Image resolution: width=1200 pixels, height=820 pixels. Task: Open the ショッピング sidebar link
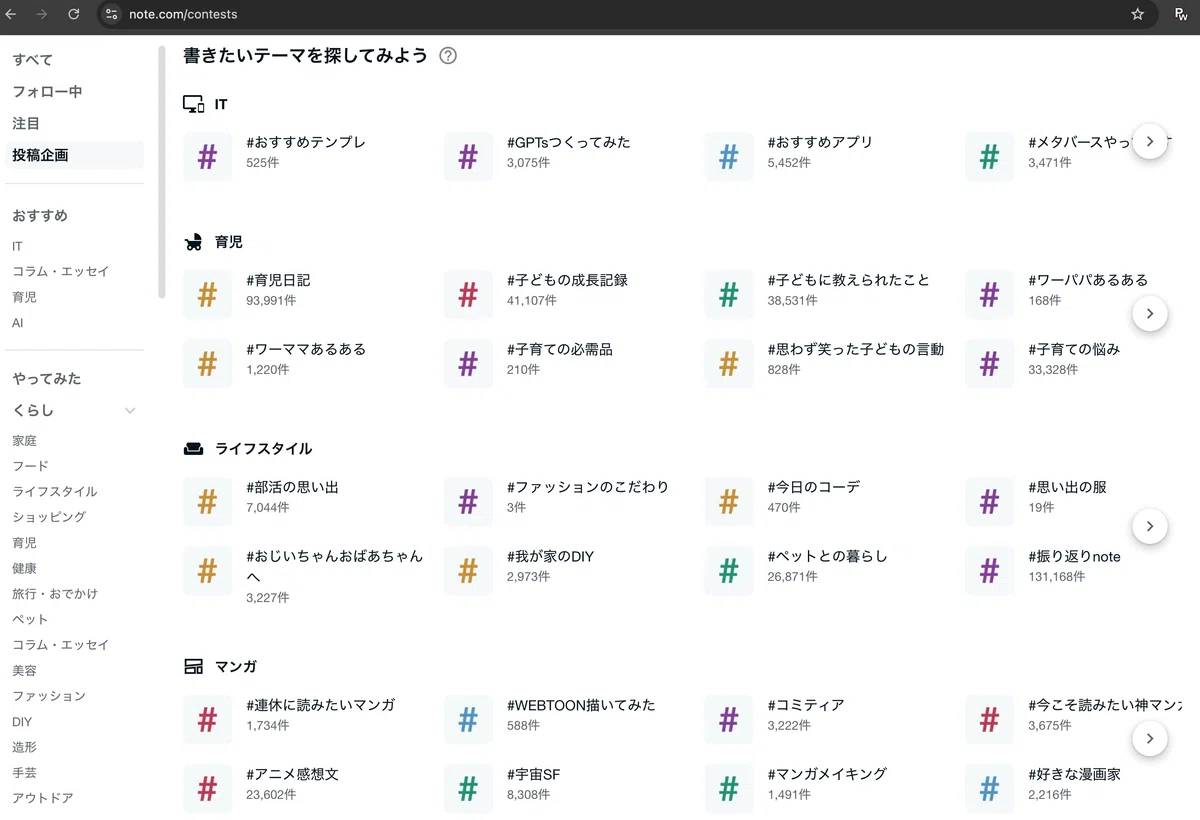tap(49, 517)
